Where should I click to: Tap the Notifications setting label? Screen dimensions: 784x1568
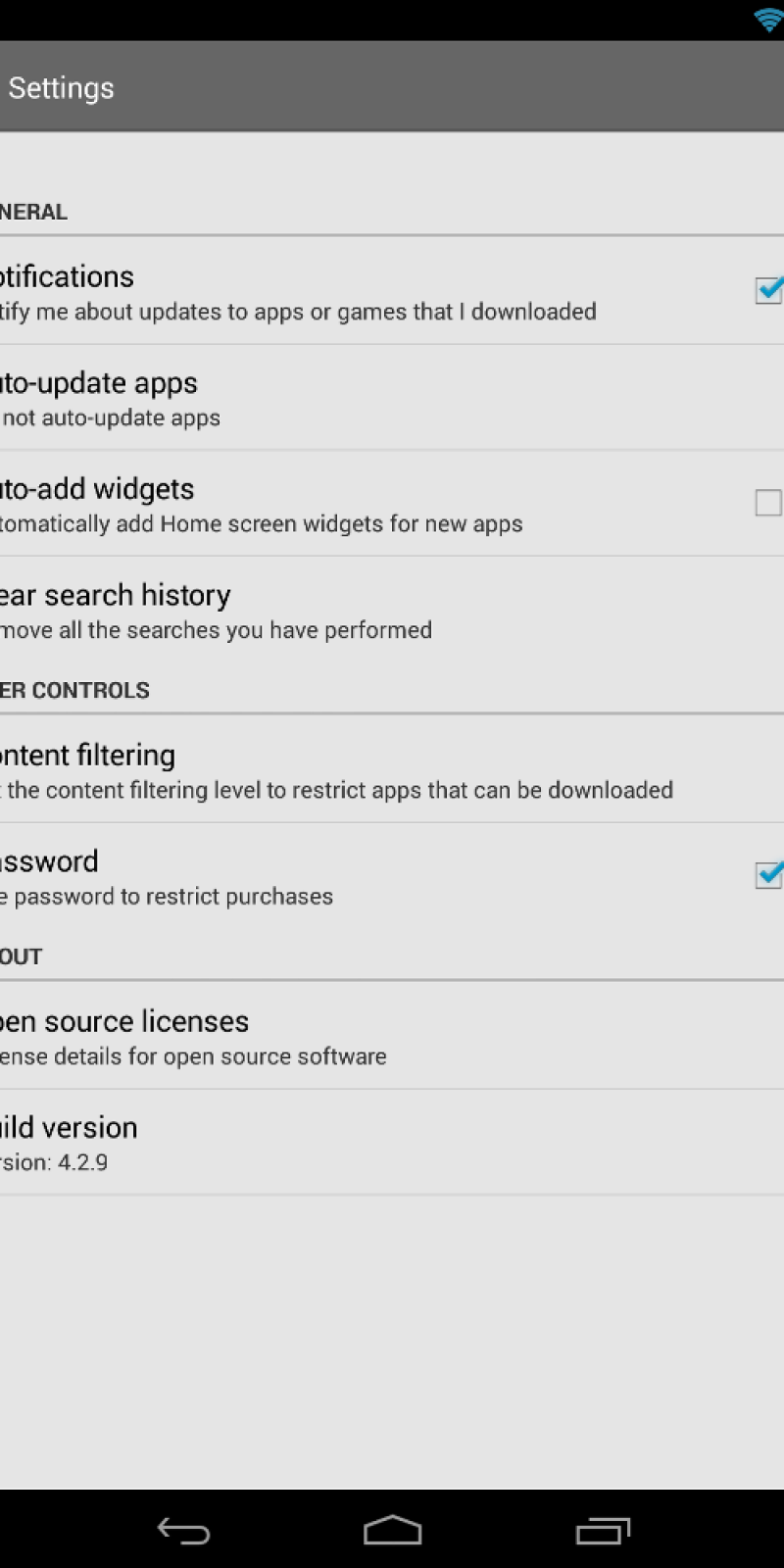pos(69,277)
